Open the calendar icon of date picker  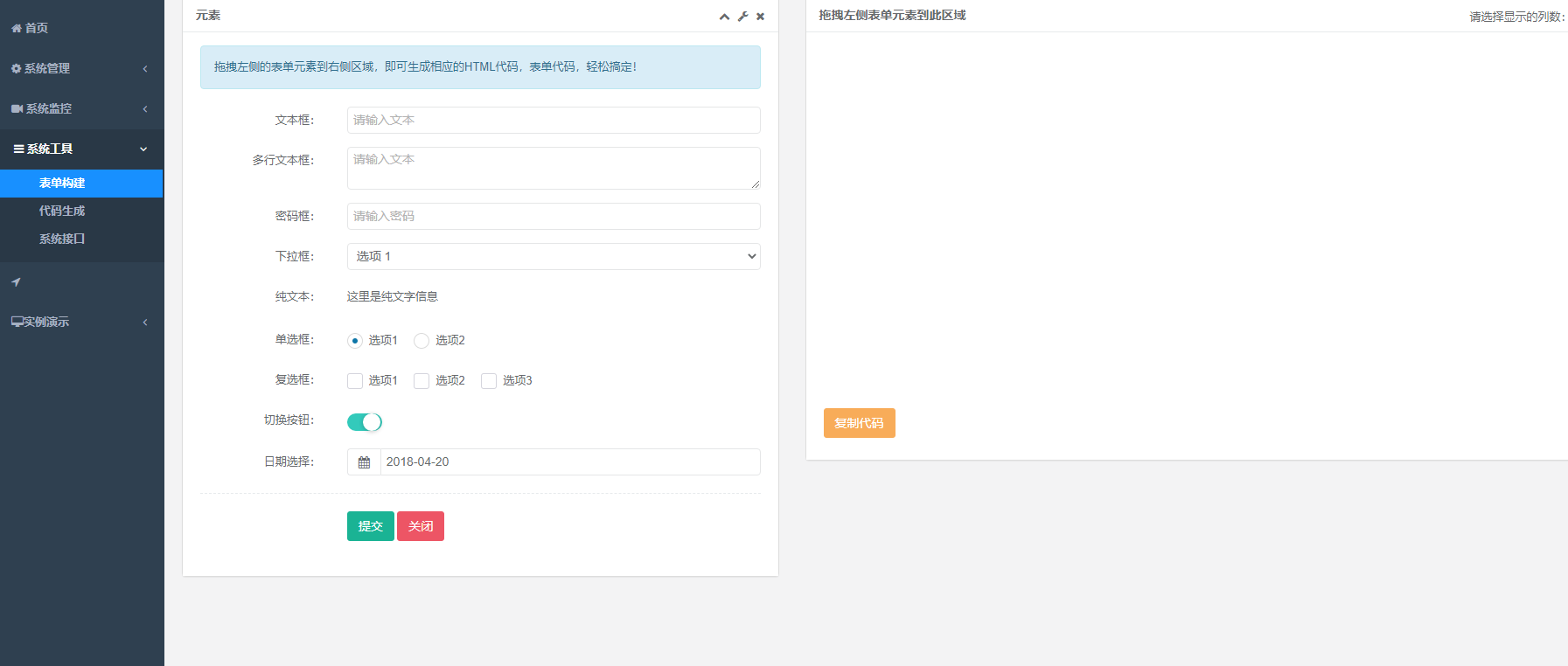click(x=364, y=462)
